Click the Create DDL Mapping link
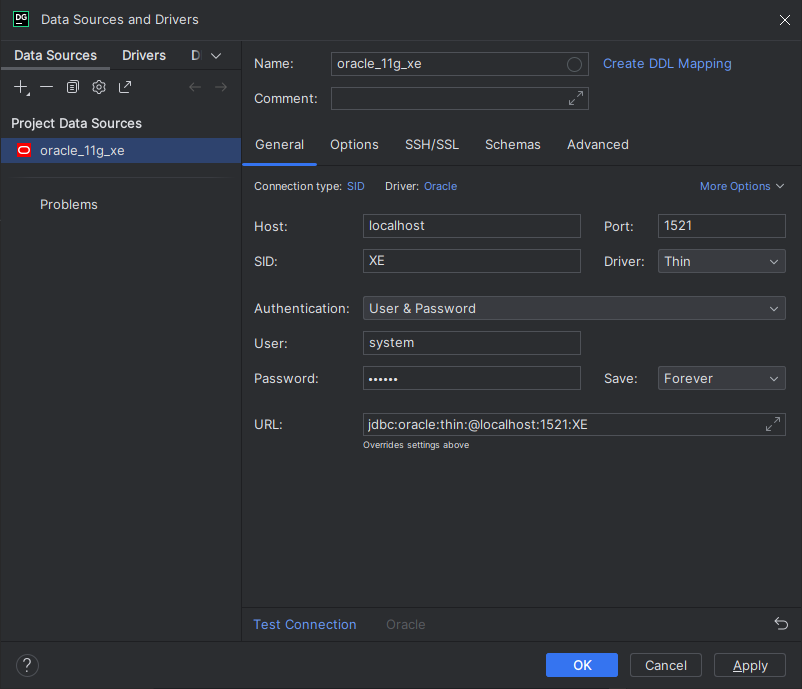 (667, 63)
